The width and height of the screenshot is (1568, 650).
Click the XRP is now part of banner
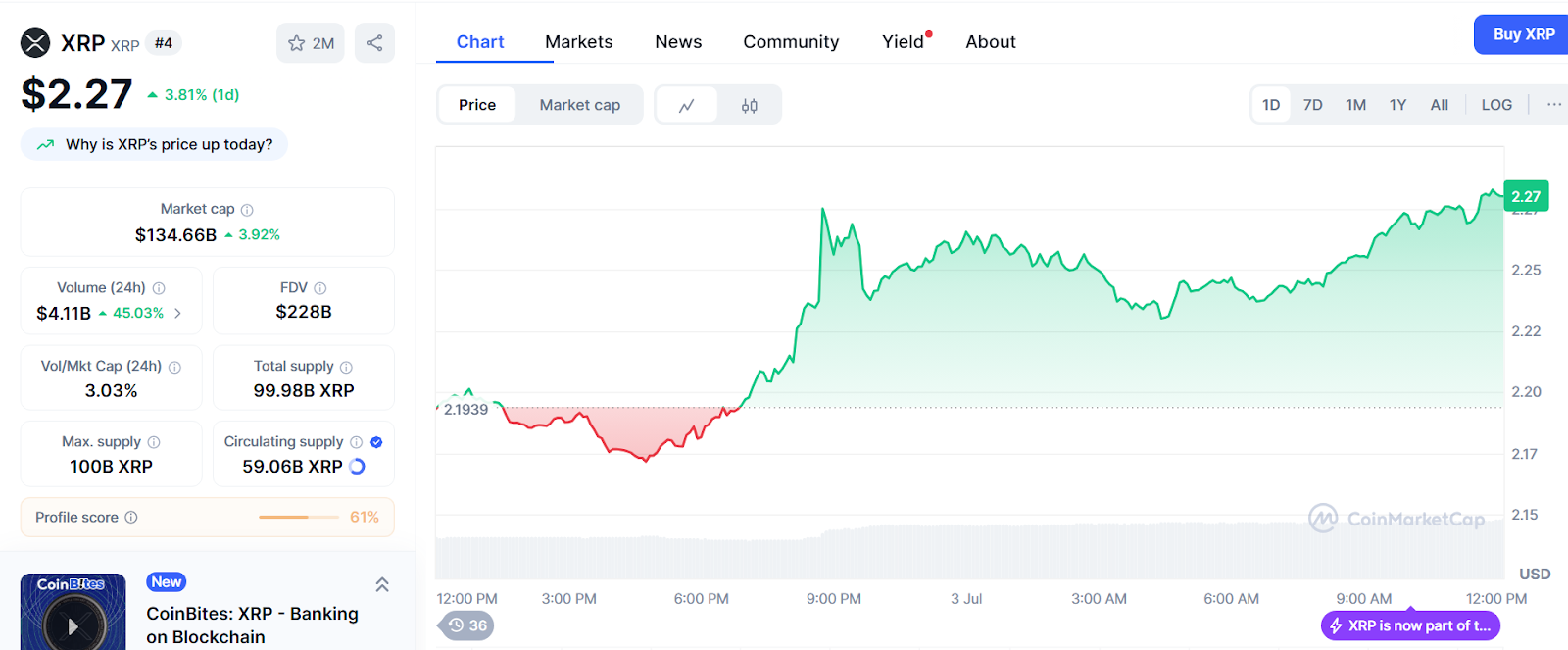pyautogui.click(x=1410, y=625)
